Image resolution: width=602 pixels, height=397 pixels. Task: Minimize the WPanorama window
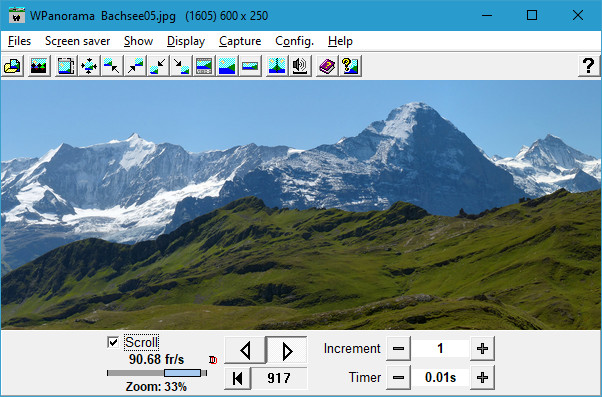[487, 15]
